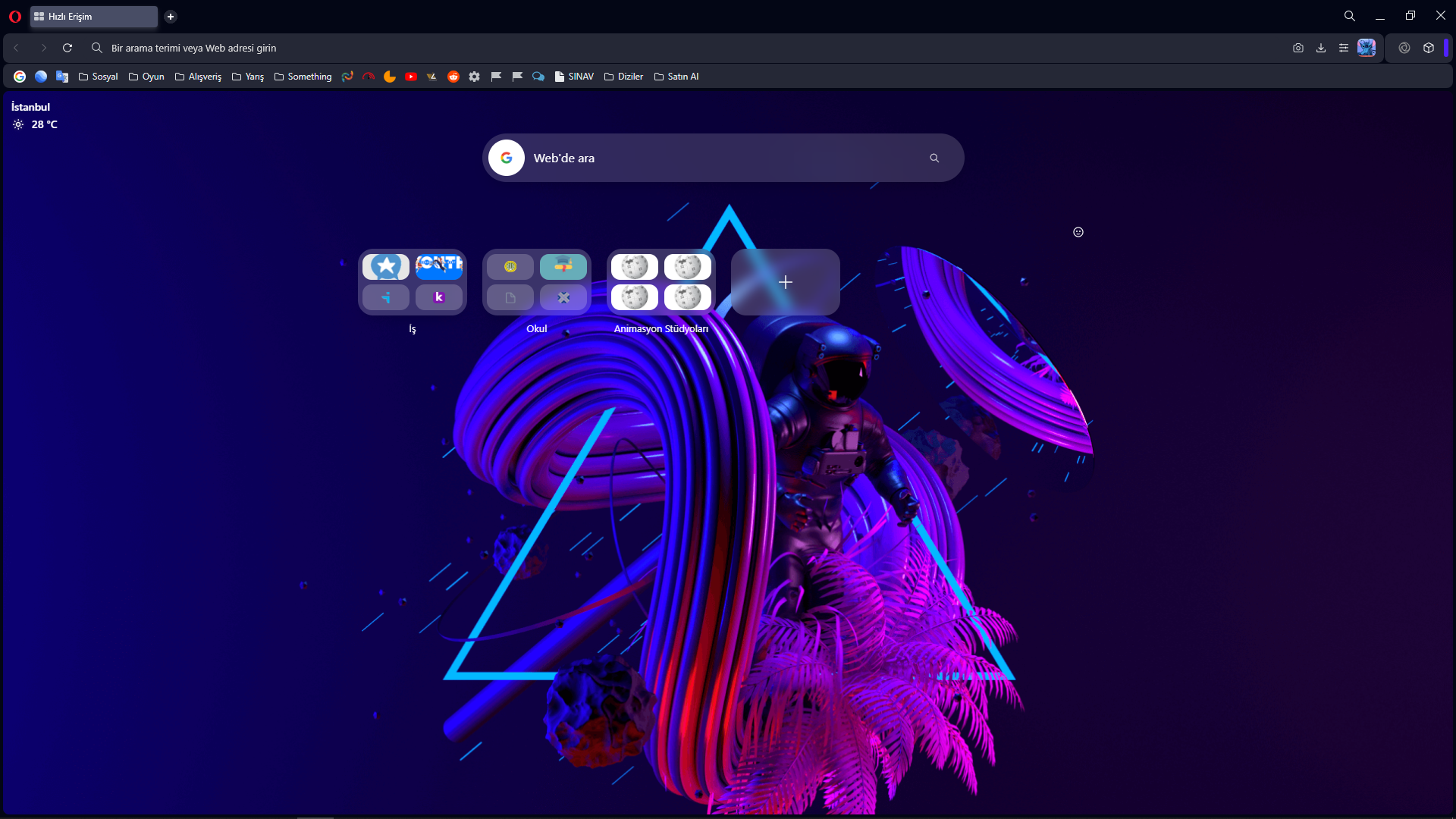1456x819 pixels.
Task: Open the blue sphere bookmark
Action: [x=41, y=77]
